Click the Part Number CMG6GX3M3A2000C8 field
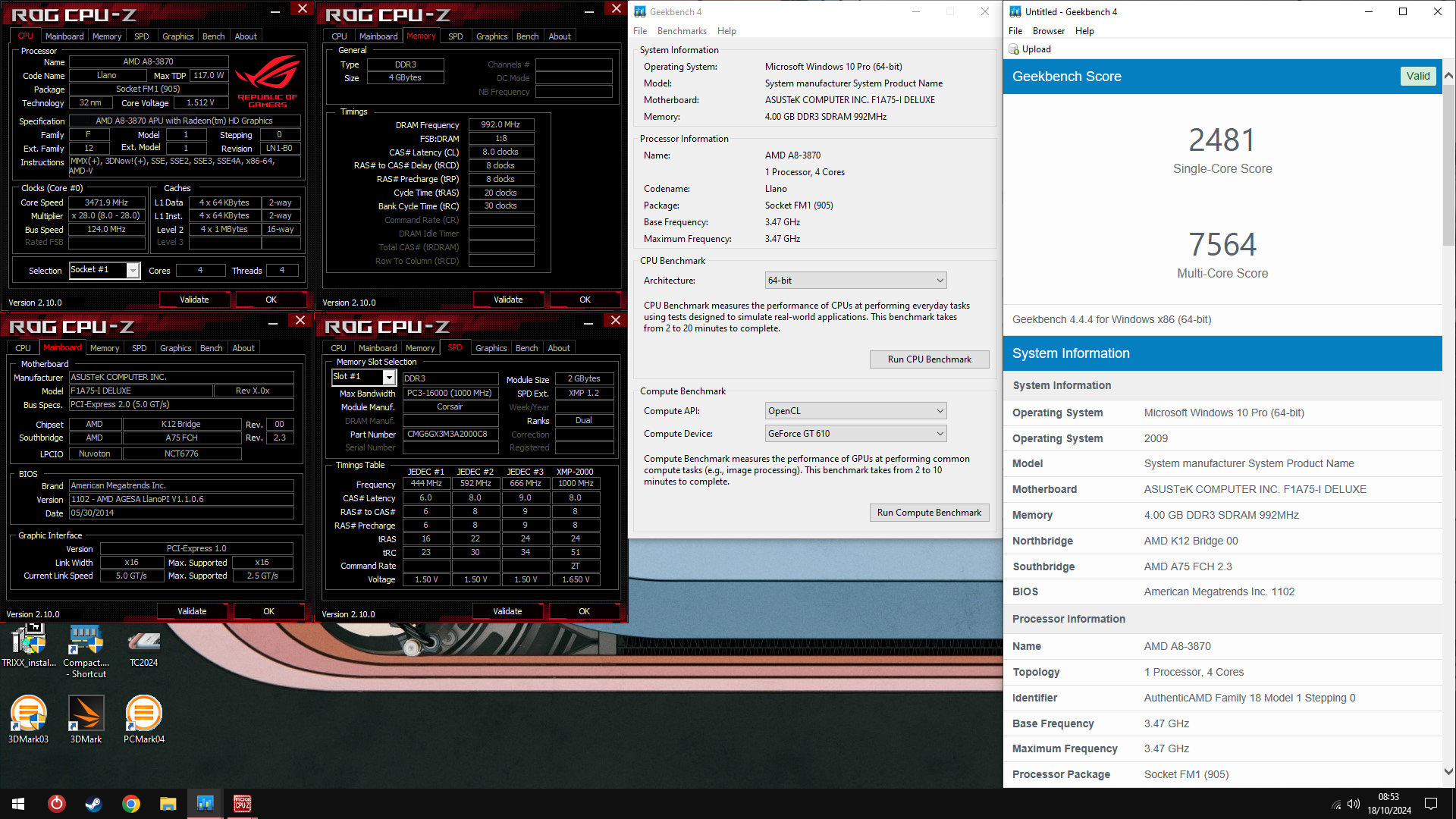The width and height of the screenshot is (1456, 819). click(449, 434)
